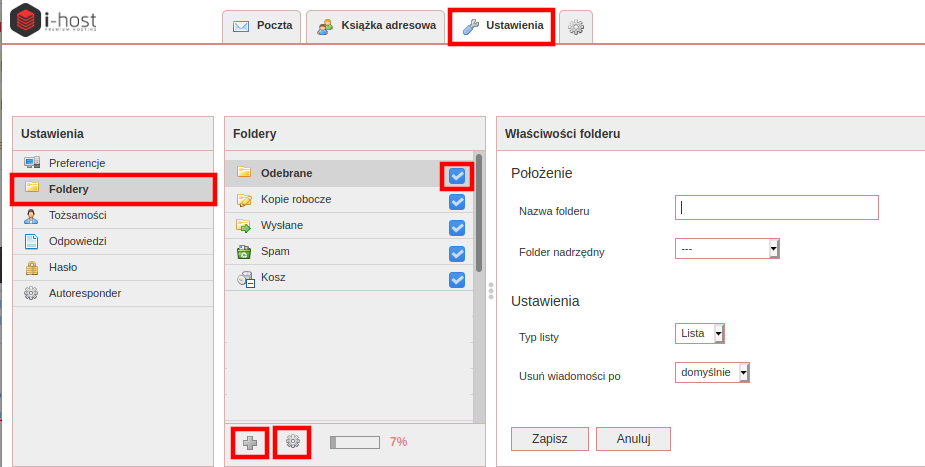Uncheck the Odebrane subscription checkbox
Image resolution: width=925 pixels, height=467 pixels.
(457, 176)
